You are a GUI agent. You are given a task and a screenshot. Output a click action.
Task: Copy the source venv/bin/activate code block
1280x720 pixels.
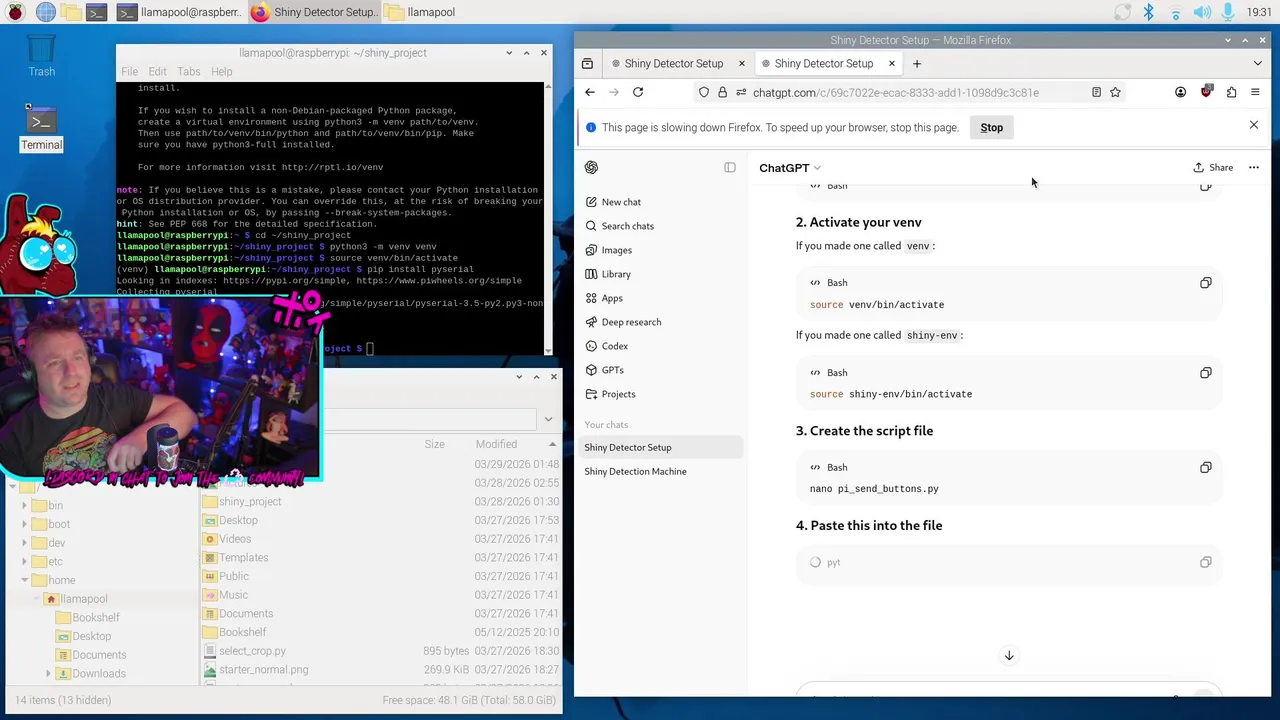click(x=1205, y=283)
